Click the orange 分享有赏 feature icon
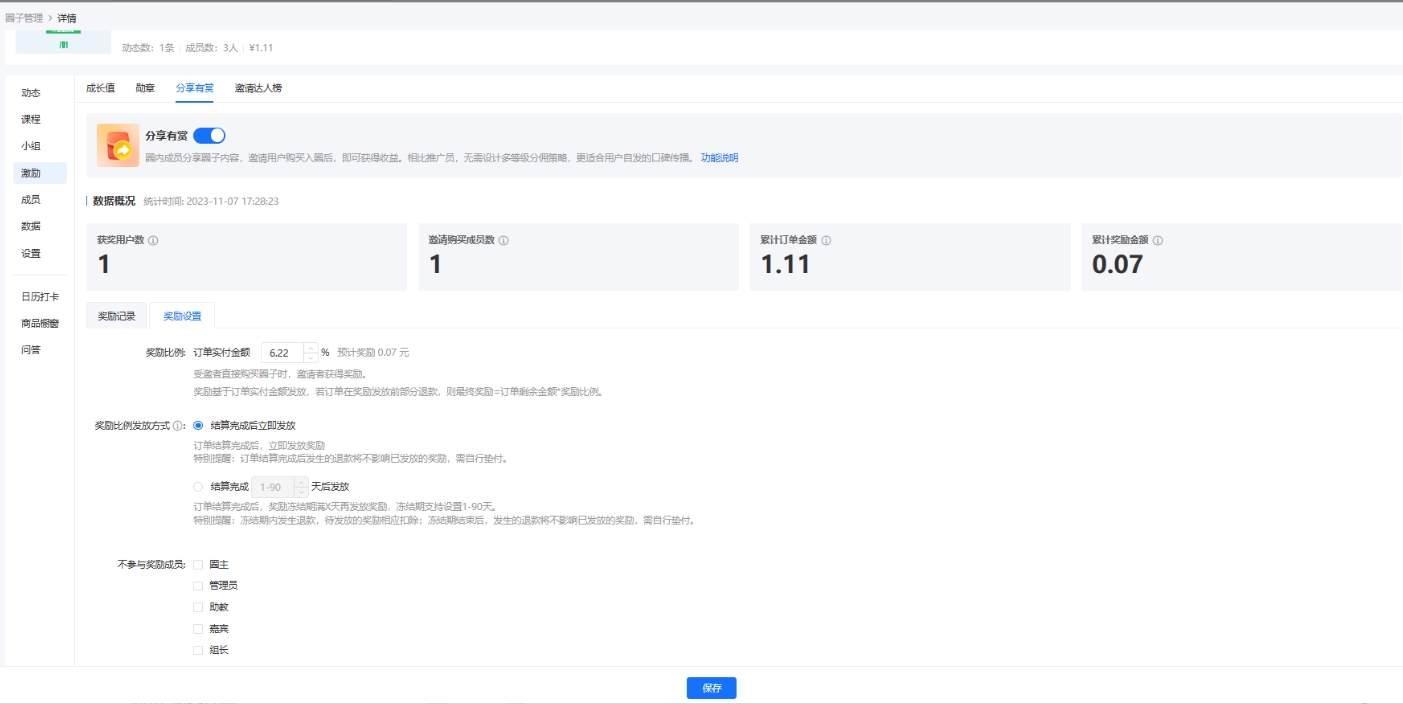The height and width of the screenshot is (704, 1403). click(119, 146)
